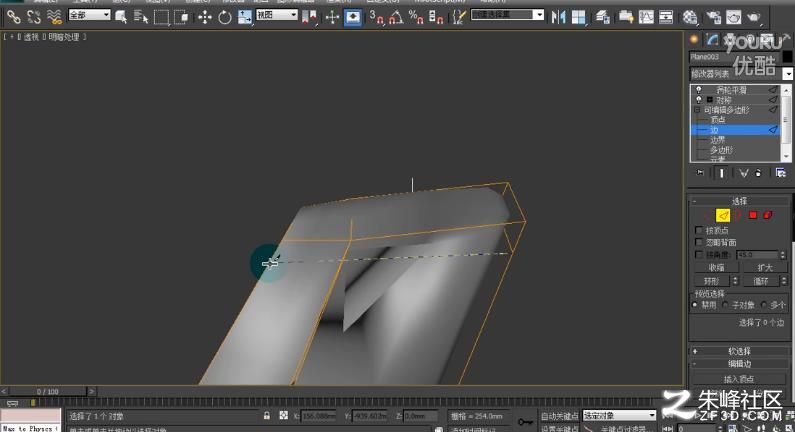Viewport: 795px width, 432px height.
Task: Open the Graphite ribbon toggle icon
Action: click(626, 17)
